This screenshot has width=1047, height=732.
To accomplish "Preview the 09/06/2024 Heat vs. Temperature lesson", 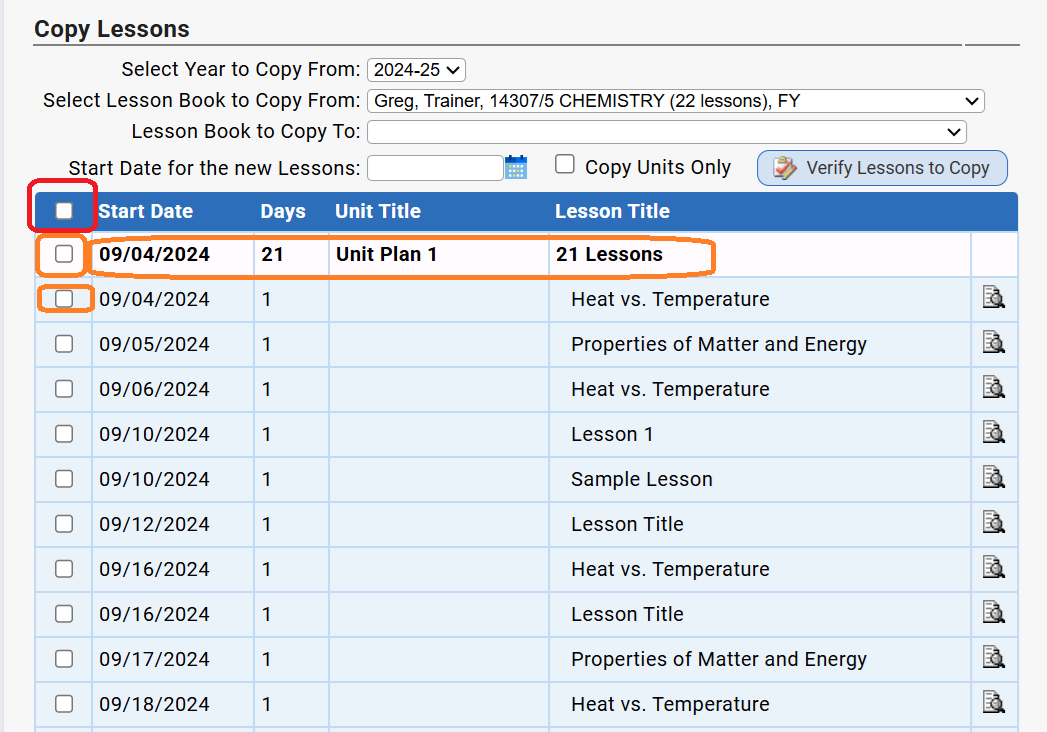I will (x=994, y=387).
